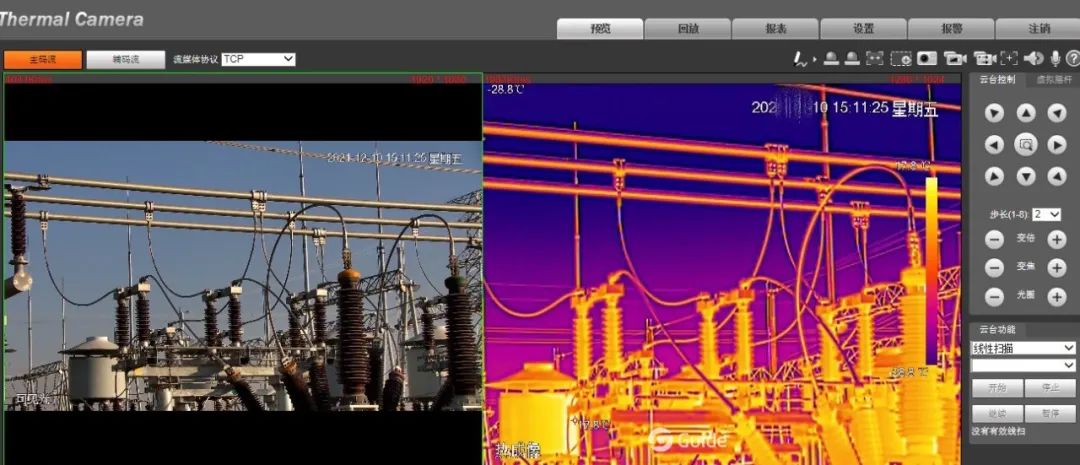The image size is (1080, 465).
Task: Click the PTZ center magnifier button
Action: [1025, 145]
